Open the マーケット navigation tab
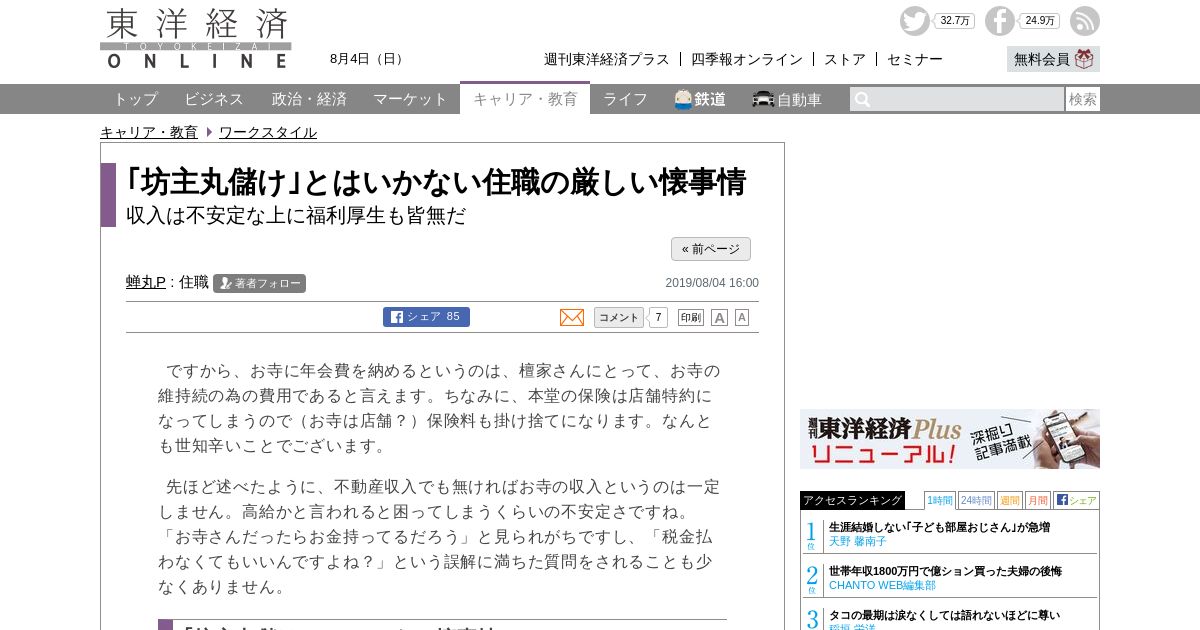Image resolution: width=1200 pixels, height=630 pixels. point(410,99)
